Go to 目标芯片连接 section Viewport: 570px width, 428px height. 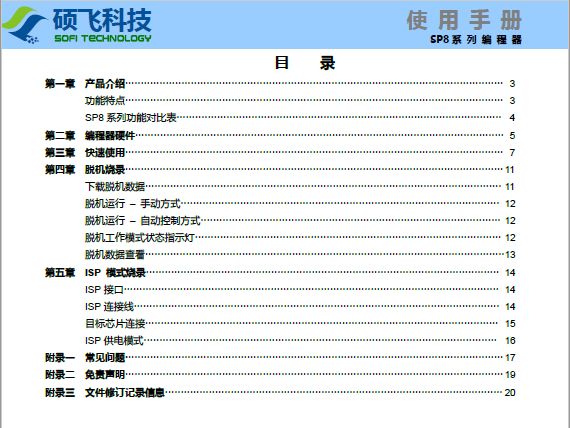pos(300,324)
